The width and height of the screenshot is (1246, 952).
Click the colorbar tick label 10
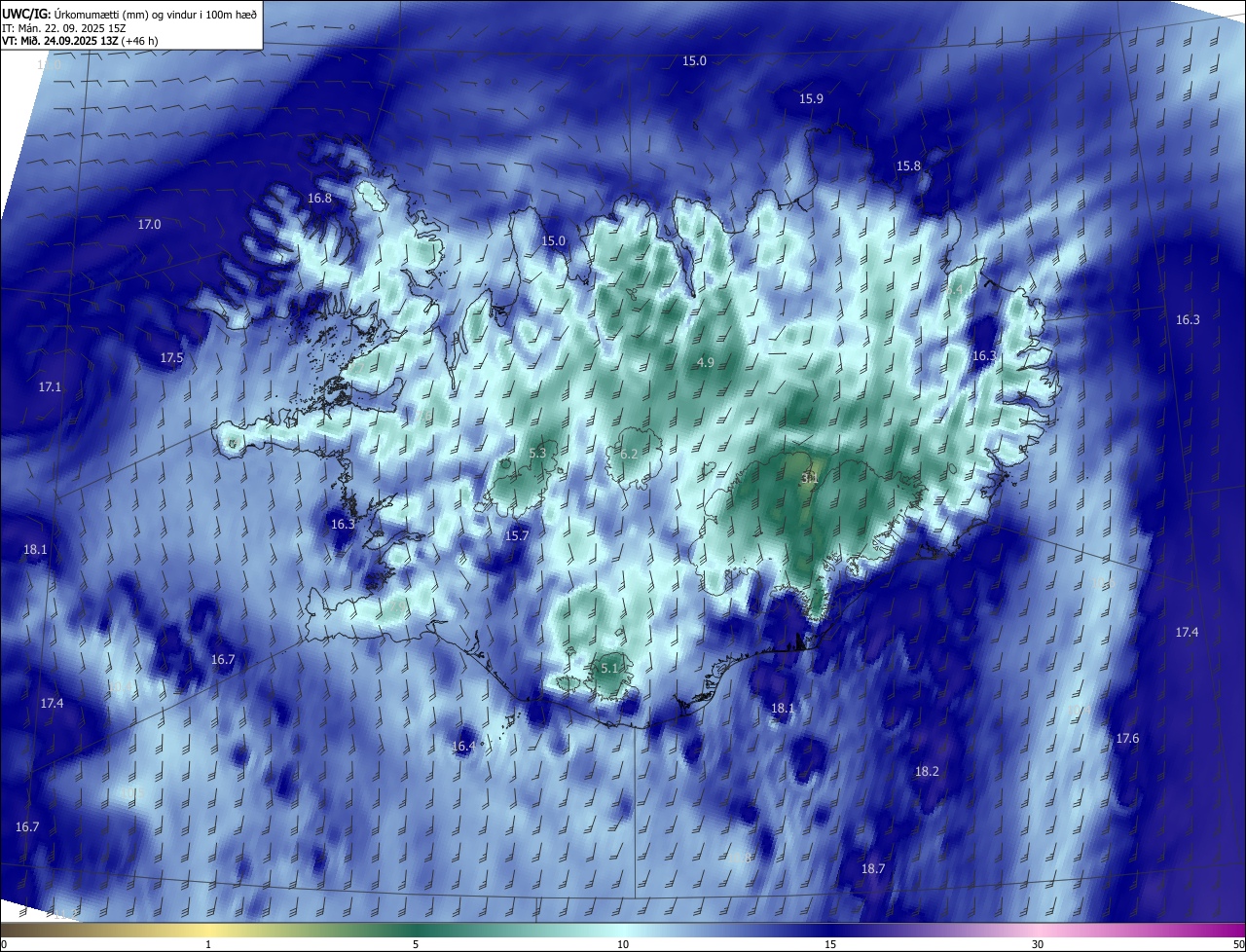pos(623,944)
